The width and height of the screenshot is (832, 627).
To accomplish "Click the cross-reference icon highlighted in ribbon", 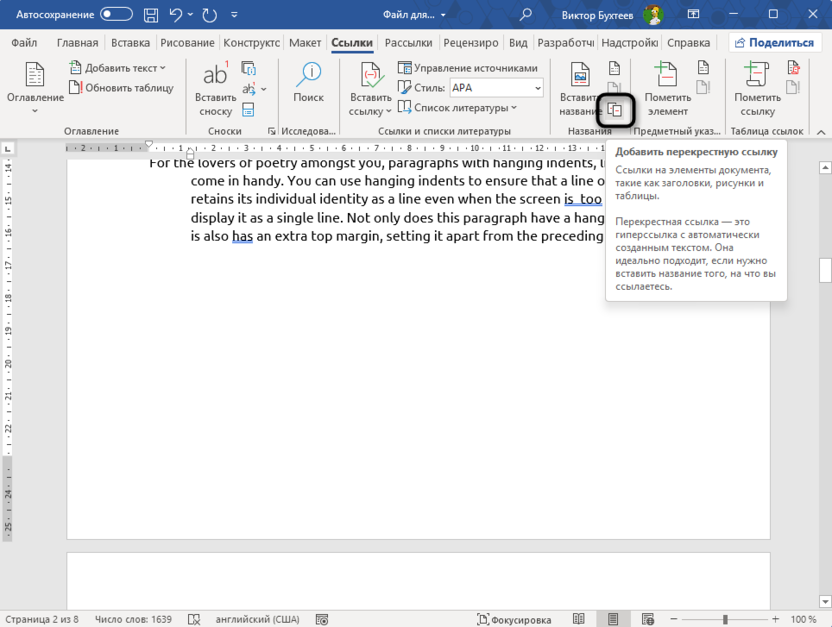I will pos(616,111).
